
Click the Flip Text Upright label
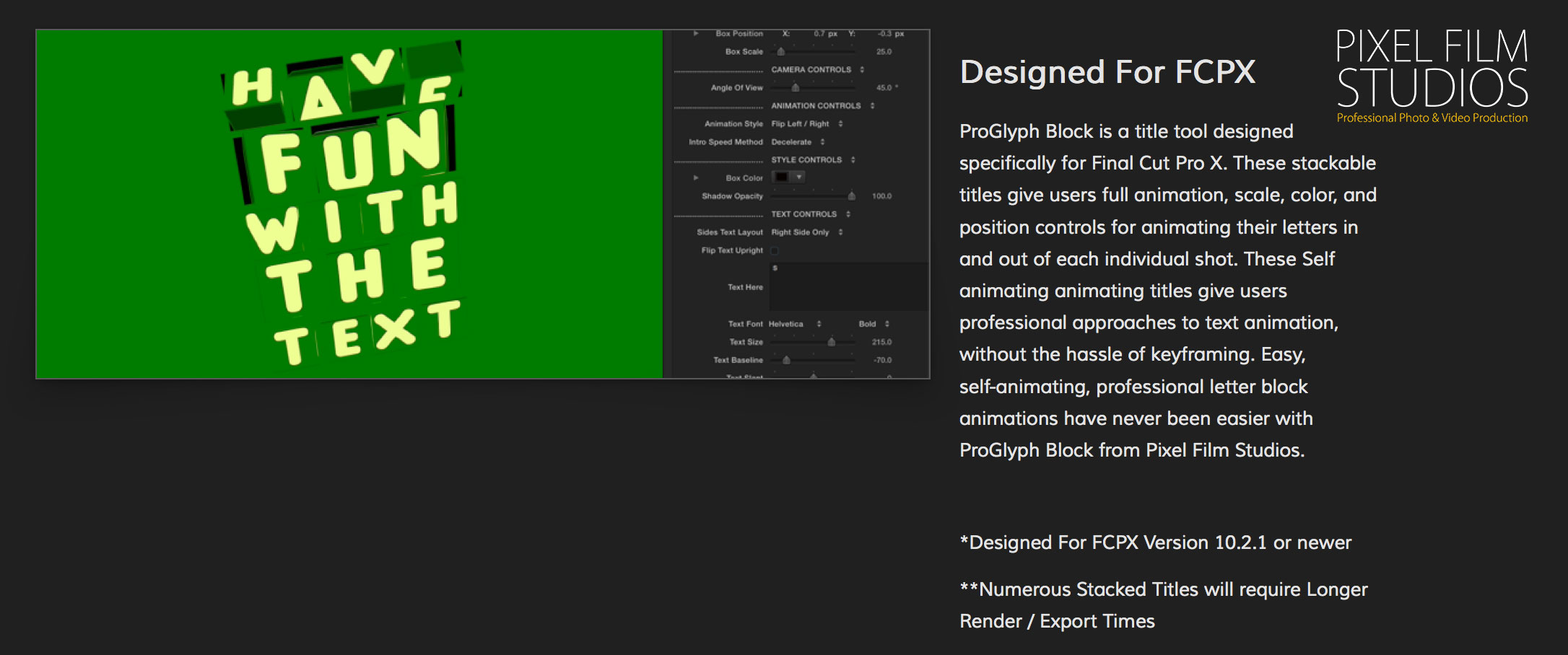coord(732,250)
